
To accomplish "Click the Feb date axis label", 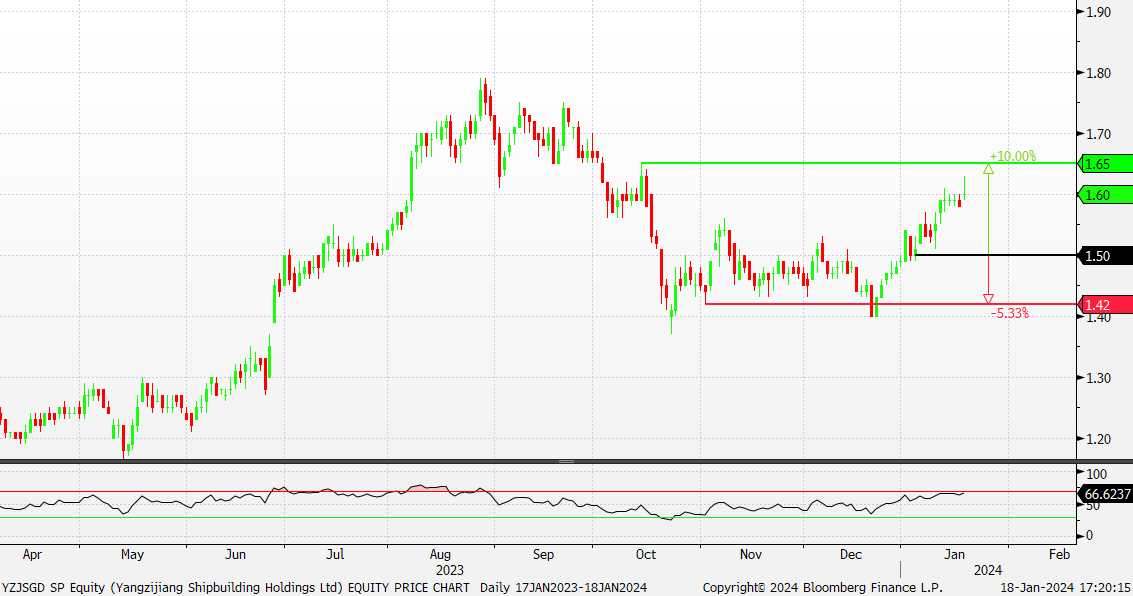I will point(1059,555).
